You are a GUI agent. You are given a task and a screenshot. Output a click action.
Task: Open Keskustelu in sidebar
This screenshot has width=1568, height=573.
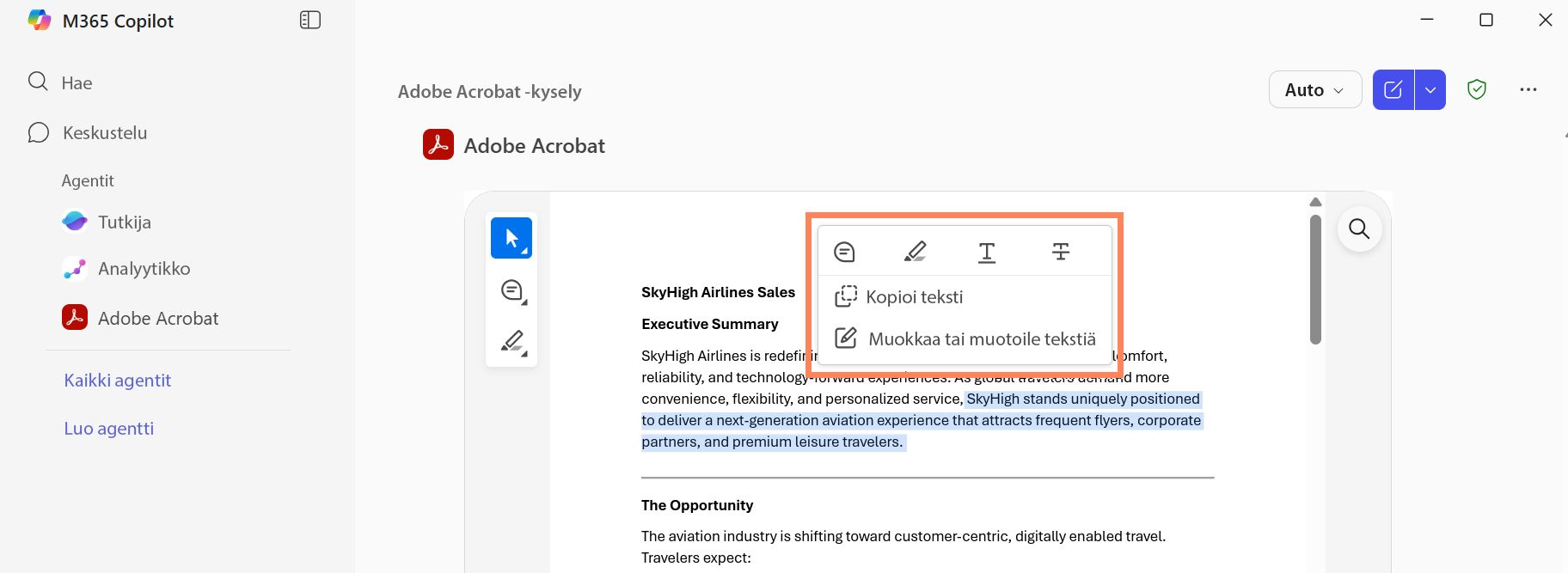coord(88,132)
